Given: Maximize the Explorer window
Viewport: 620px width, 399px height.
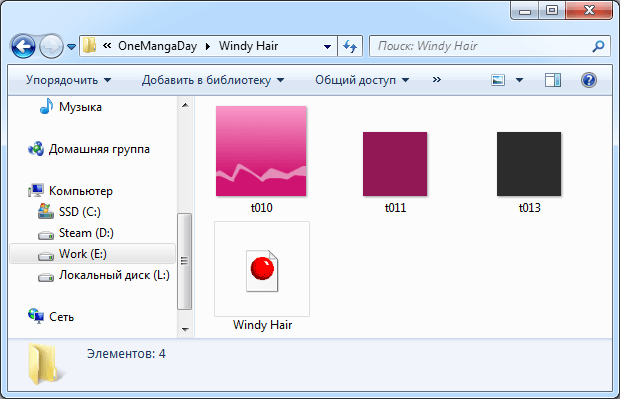Looking at the screenshot, I should pyautogui.click(x=552, y=10).
